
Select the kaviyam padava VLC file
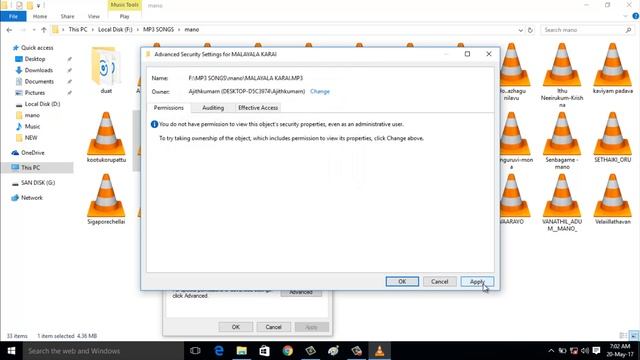pyautogui.click(x=613, y=69)
